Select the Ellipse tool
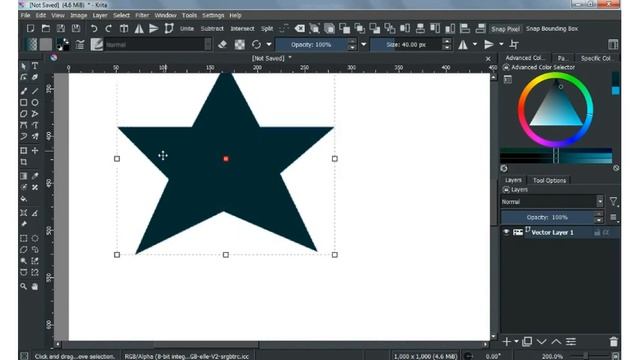The height and width of the screenshot is (360, 640). point(35,102)
